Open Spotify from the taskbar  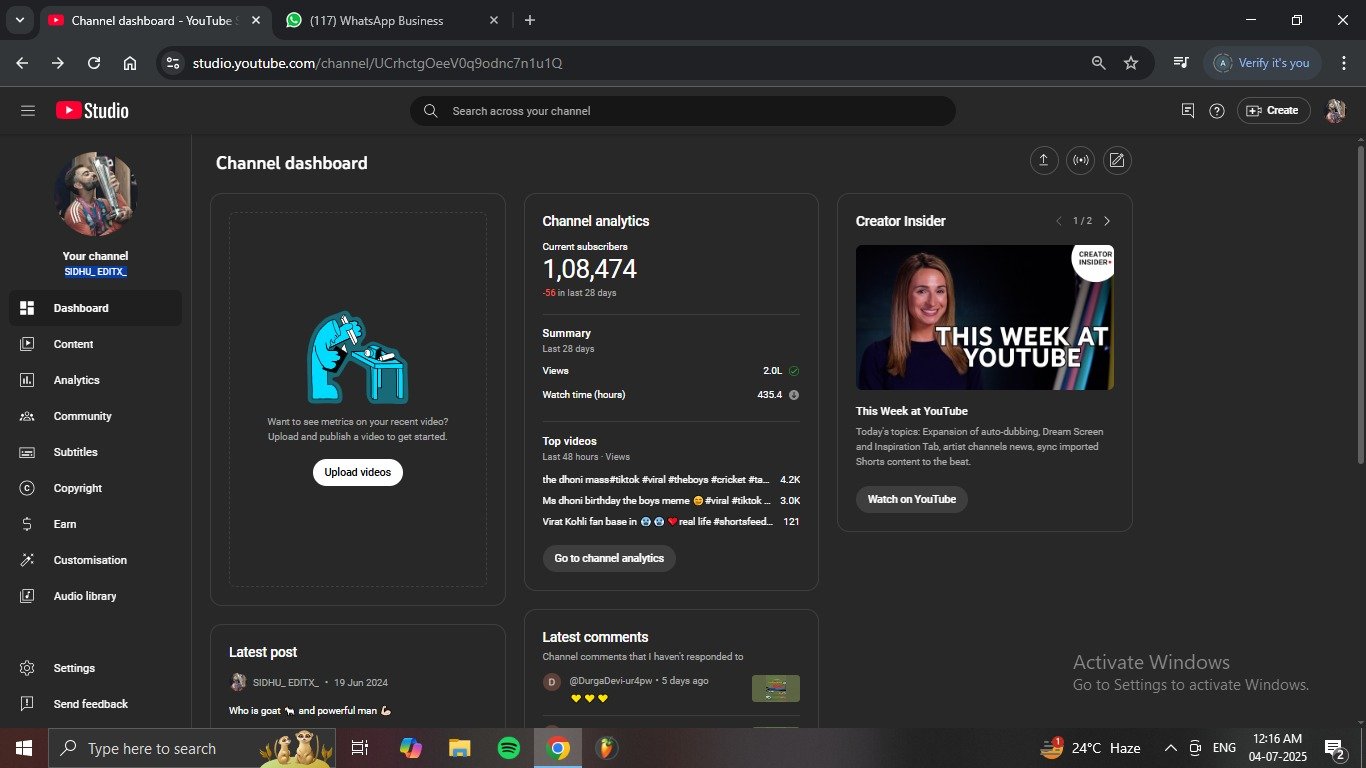pos(509,748)
